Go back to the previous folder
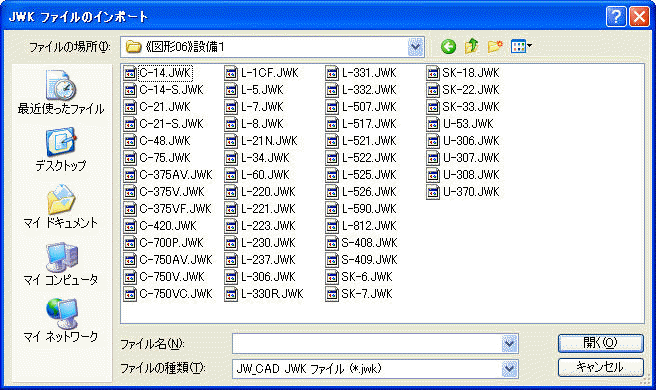 (x=448, y=46)
